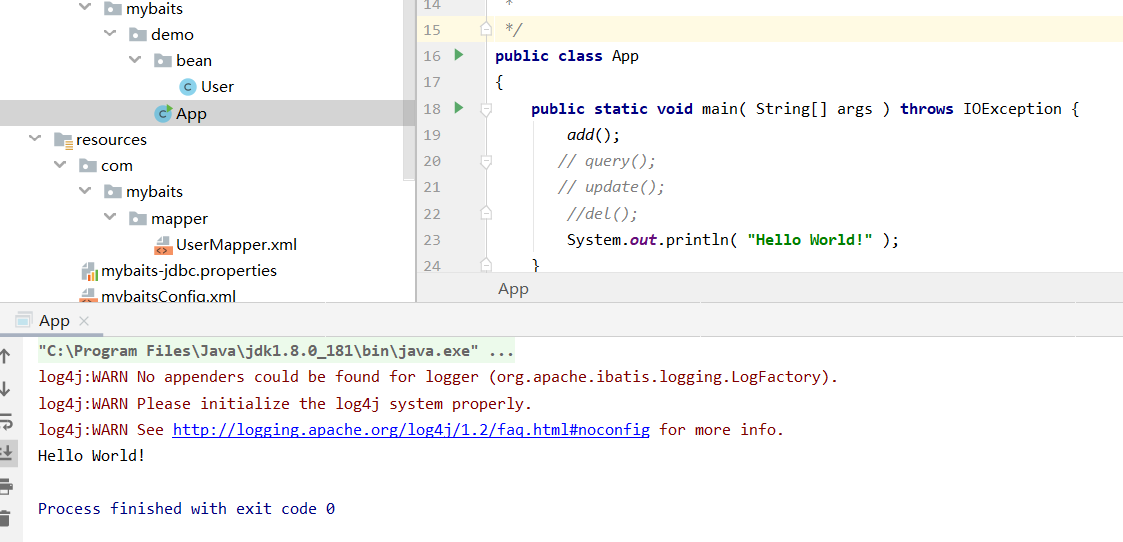Click the App breadcrumb below the editor
The width and height of the screenshot is (1123, 542).
[513, 289]
